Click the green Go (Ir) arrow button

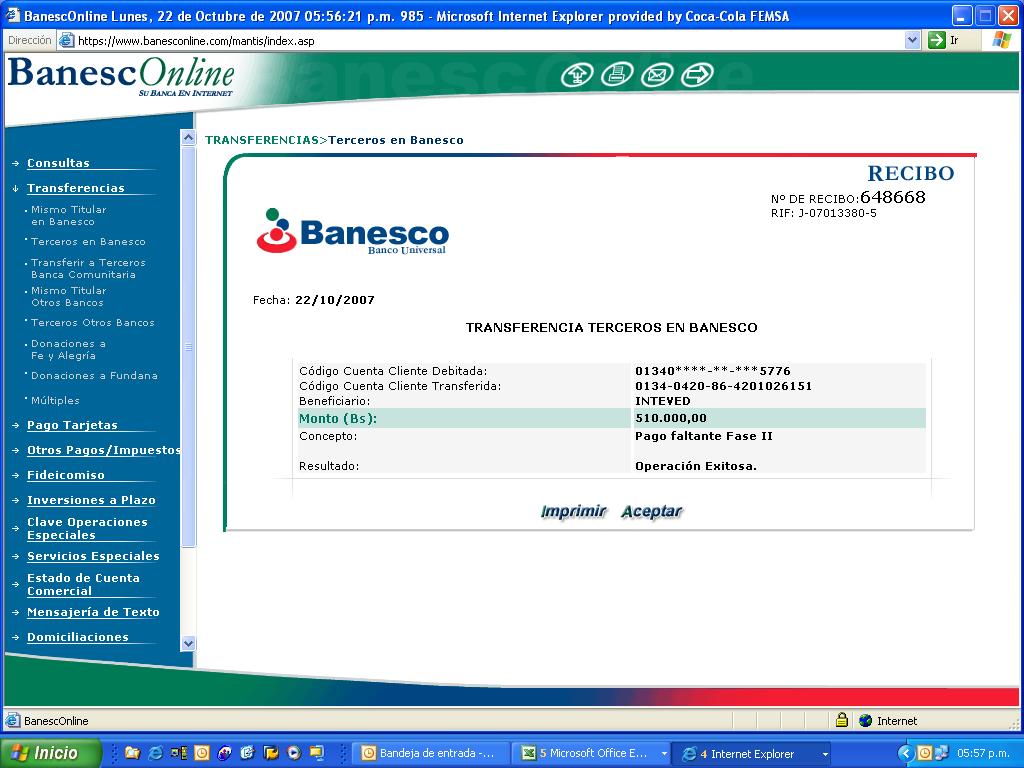point(936,40)
